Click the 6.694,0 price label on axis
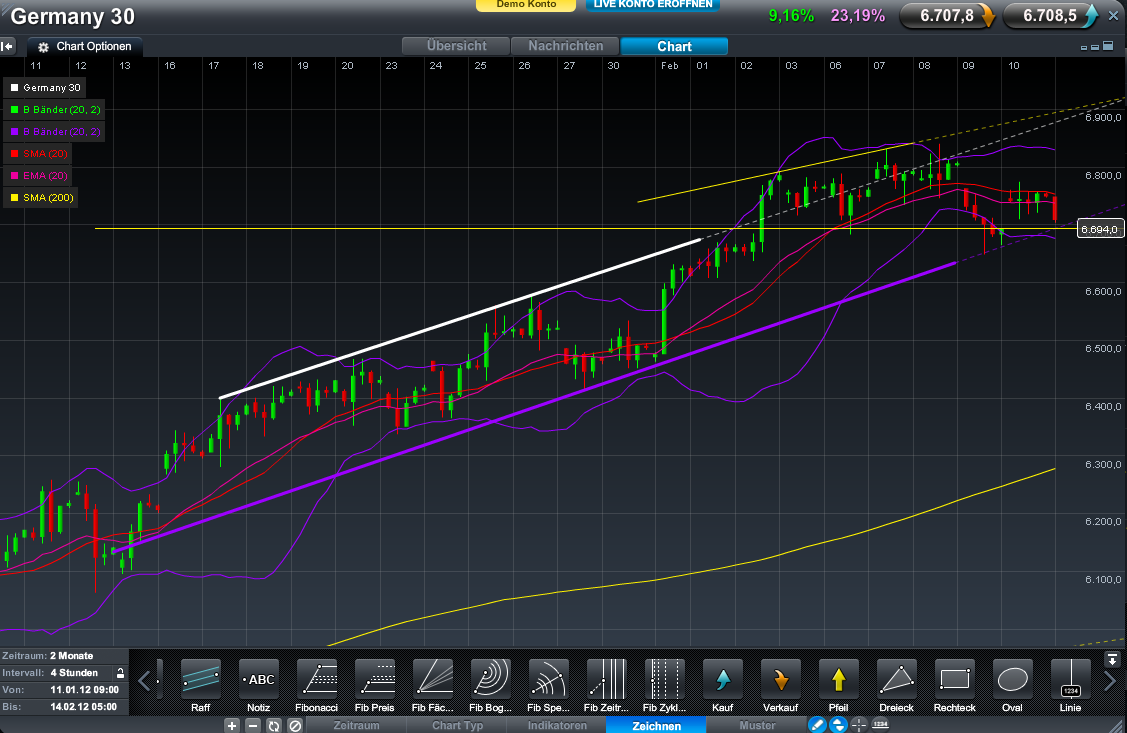 pyautogui.click(x=1100, y=230)
